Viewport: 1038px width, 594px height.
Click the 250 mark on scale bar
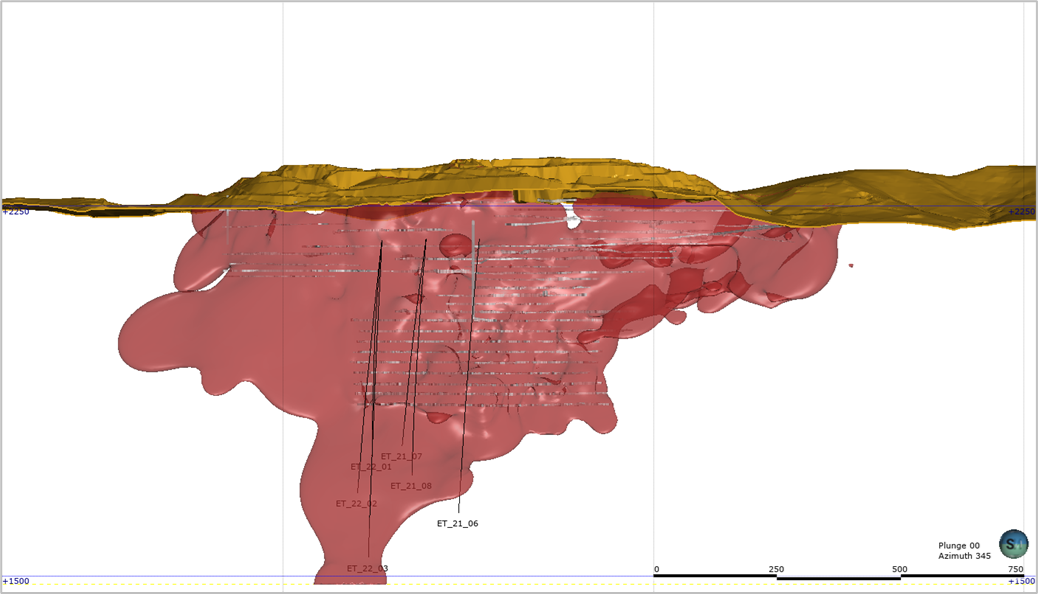point(776,570)
